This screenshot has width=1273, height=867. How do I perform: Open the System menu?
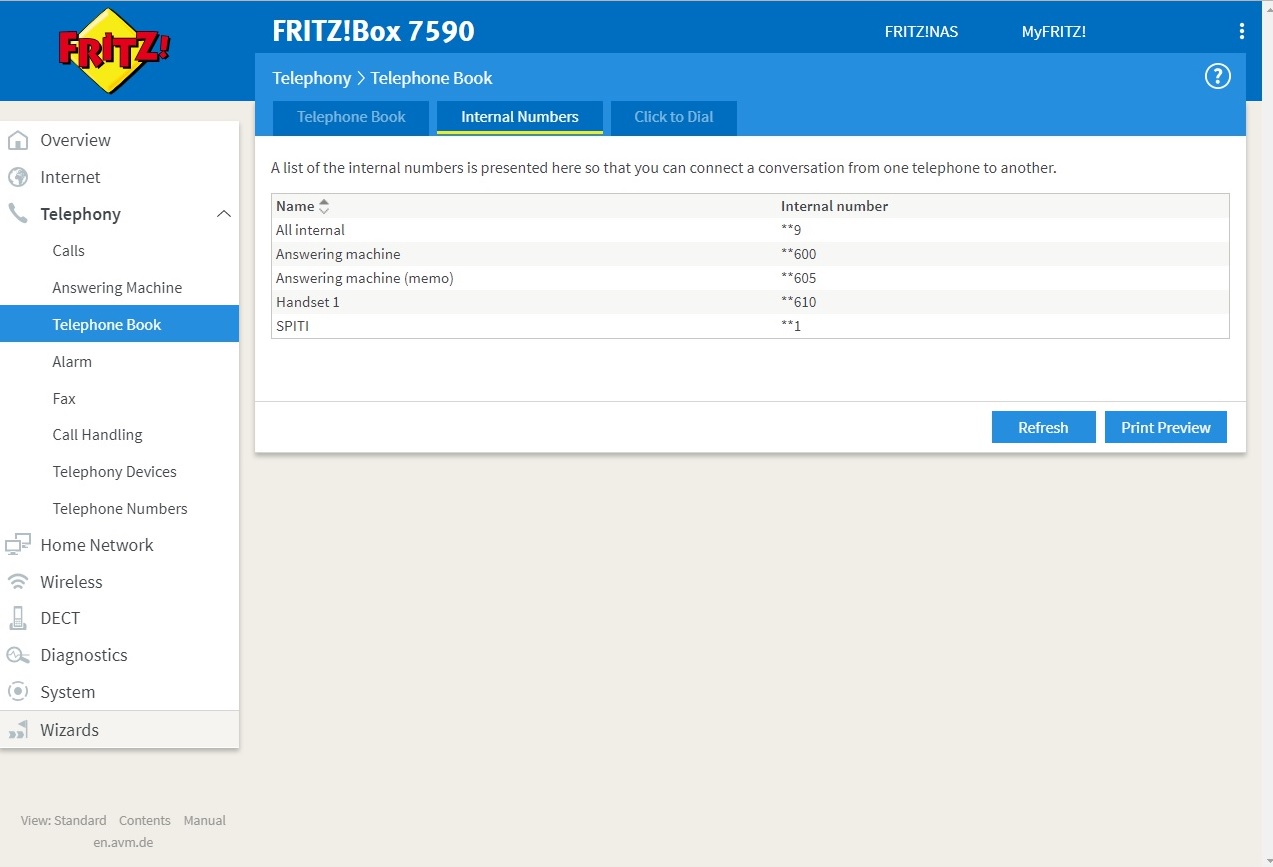point(68,692)
